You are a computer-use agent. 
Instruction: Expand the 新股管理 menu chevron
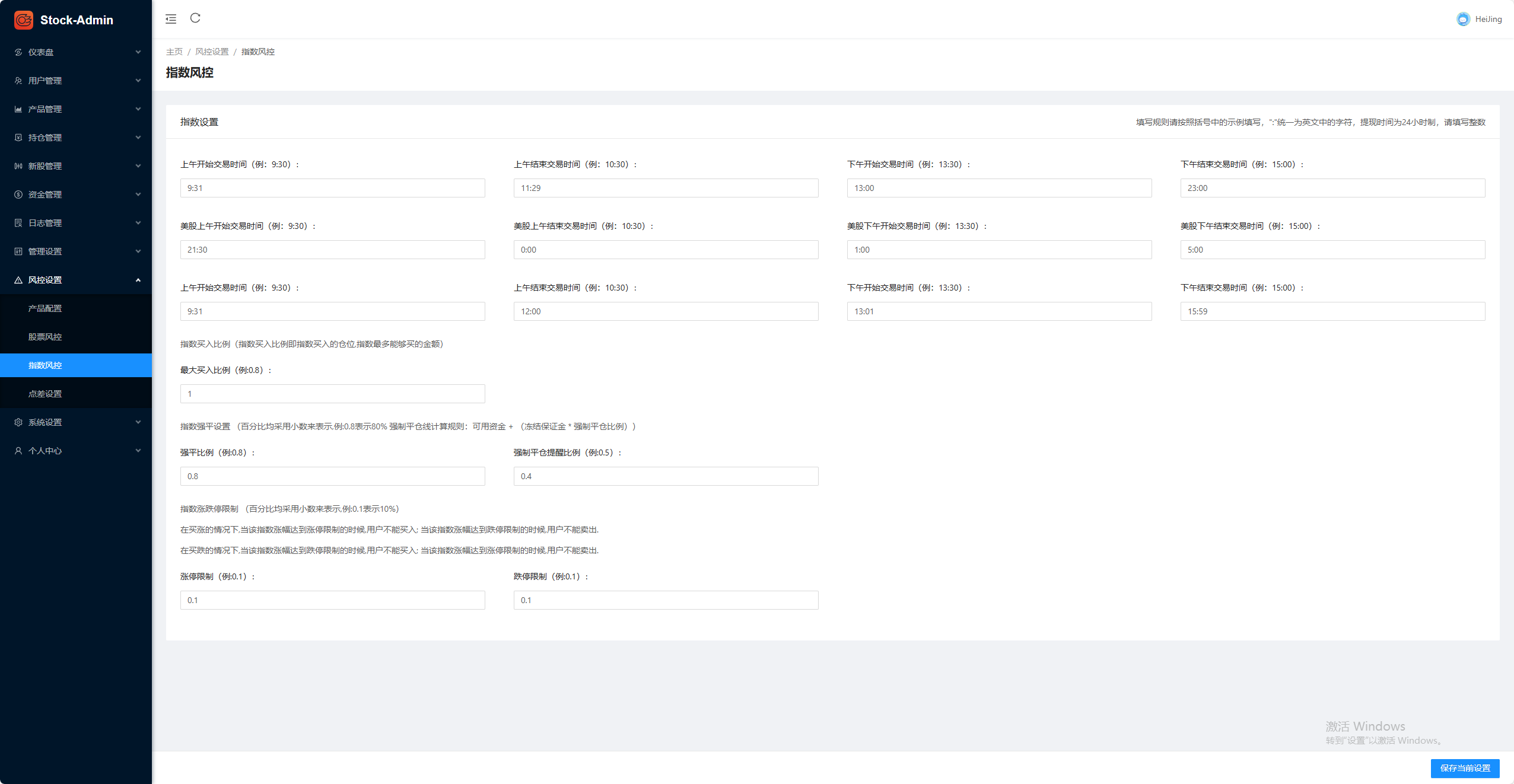click(x=138, y=166)
